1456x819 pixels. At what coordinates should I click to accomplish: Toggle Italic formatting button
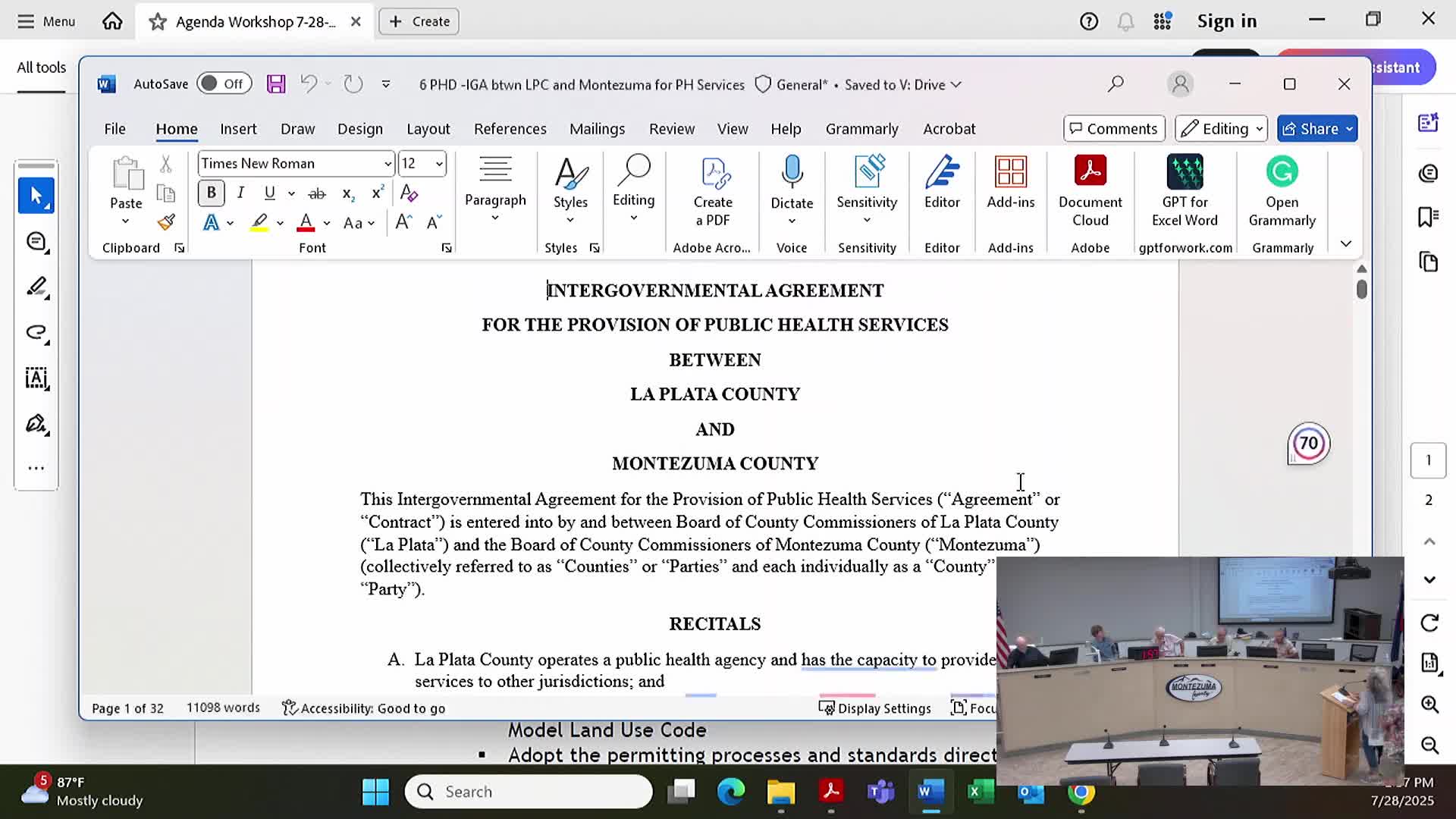(x=240, y=193)
